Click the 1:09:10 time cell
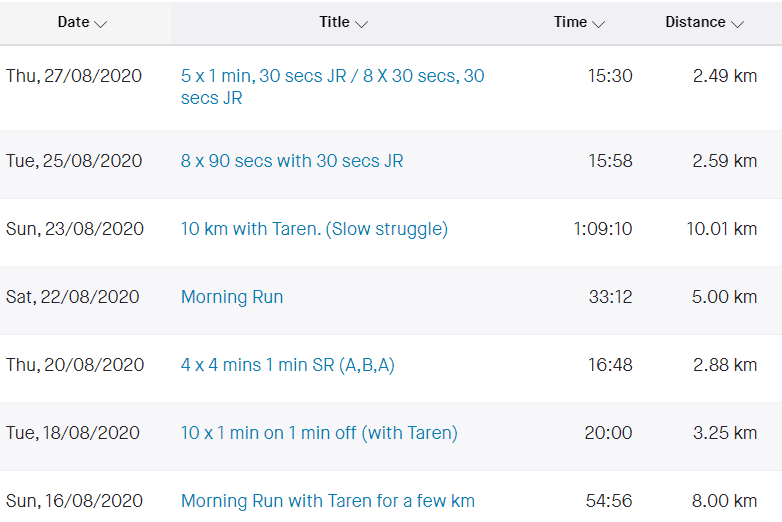The width and height of the screenshot is (782, 522). 602,229
